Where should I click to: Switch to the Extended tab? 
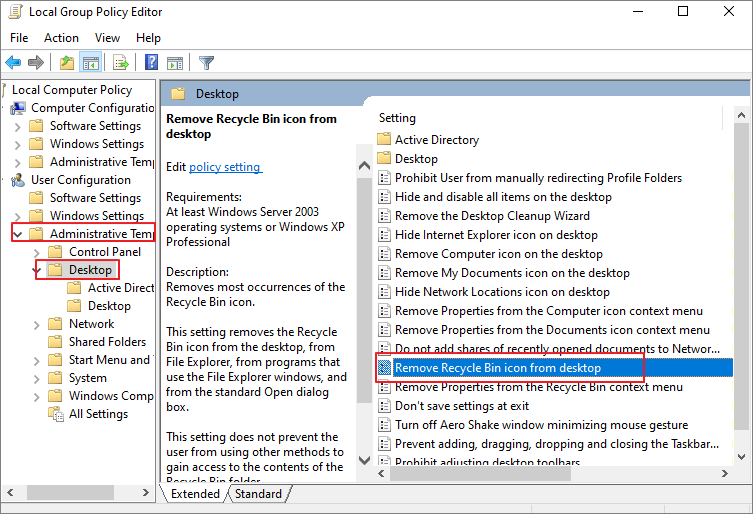[195, 494]
